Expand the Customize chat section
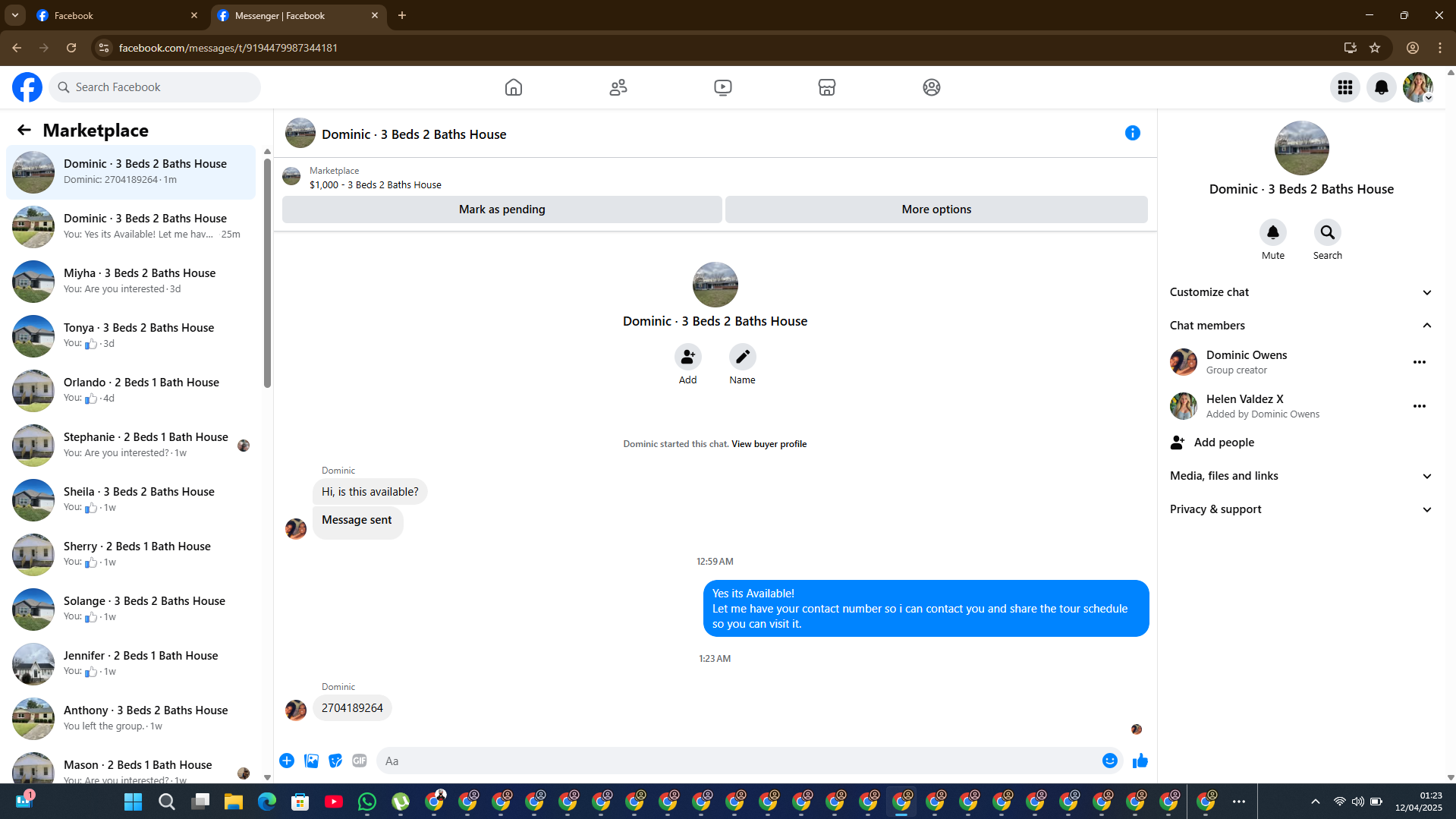The height and width of the screenshot is (819, 1456). pos(1301,292)
